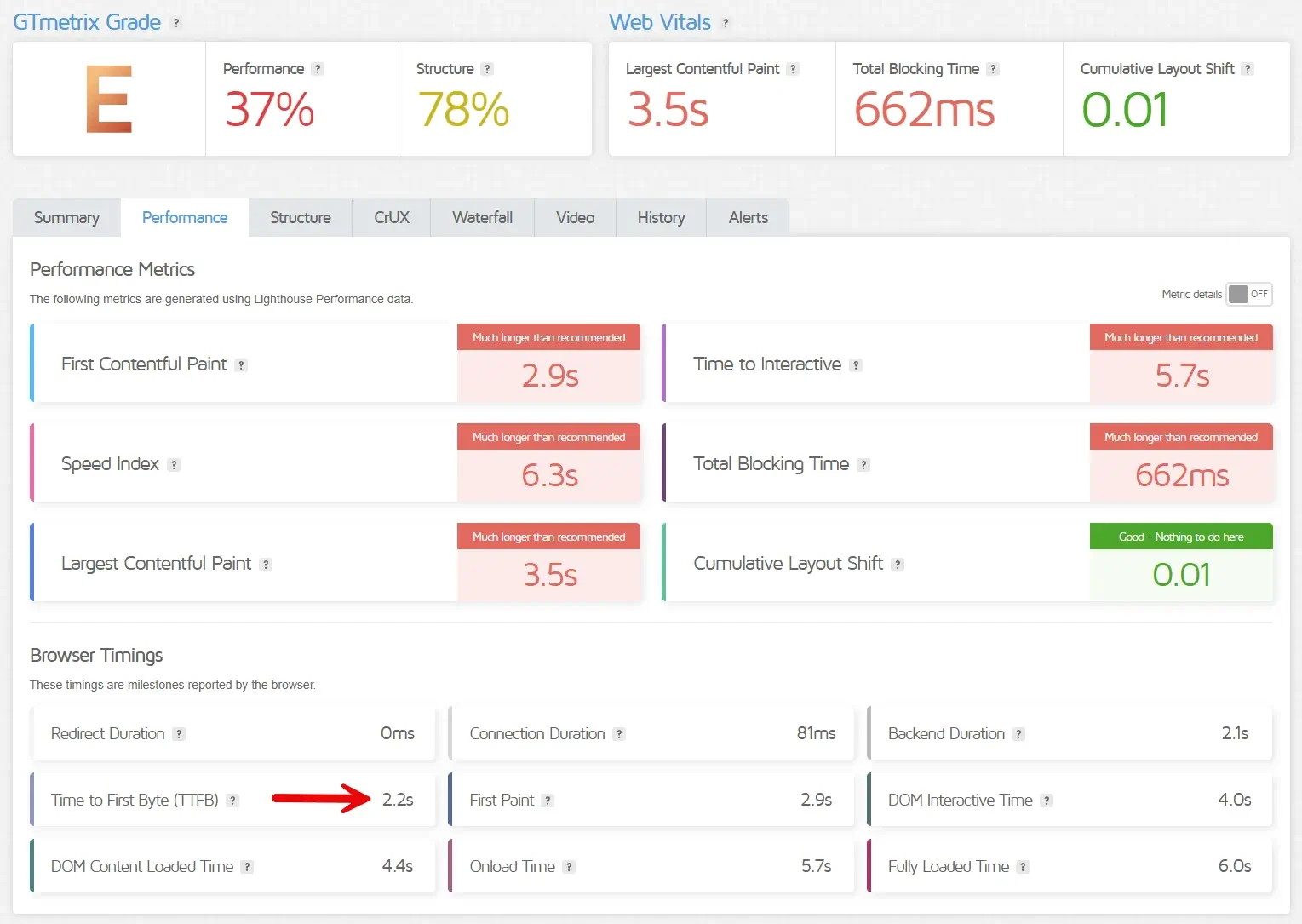Open the help tooltip beside Web Vitals

726,23
